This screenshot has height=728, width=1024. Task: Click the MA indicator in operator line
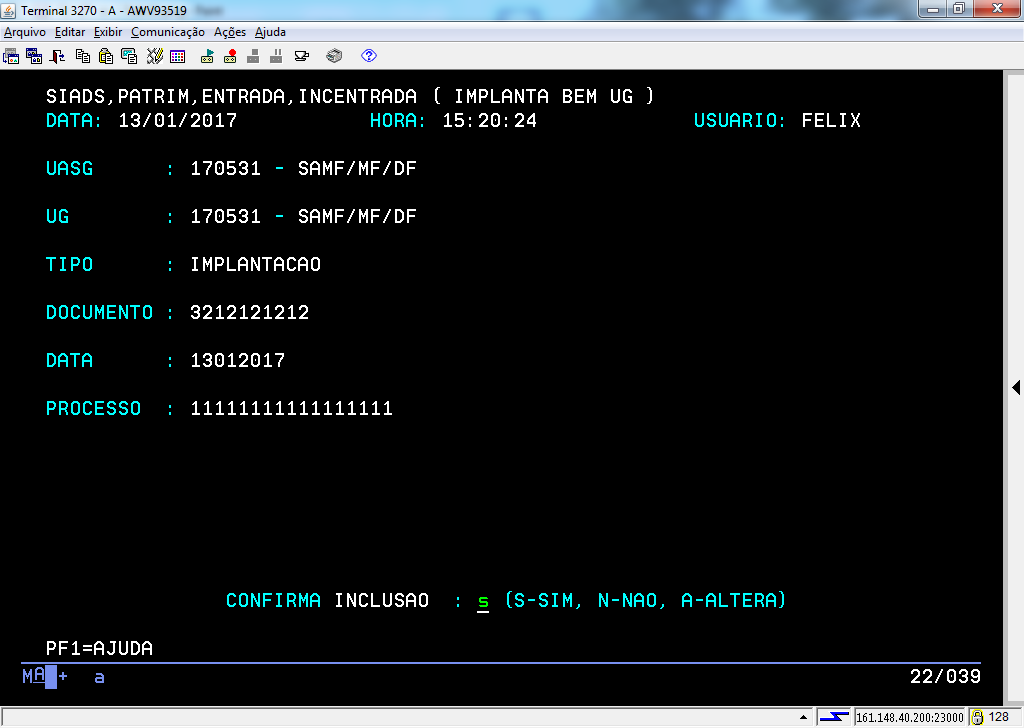[33, 676]
